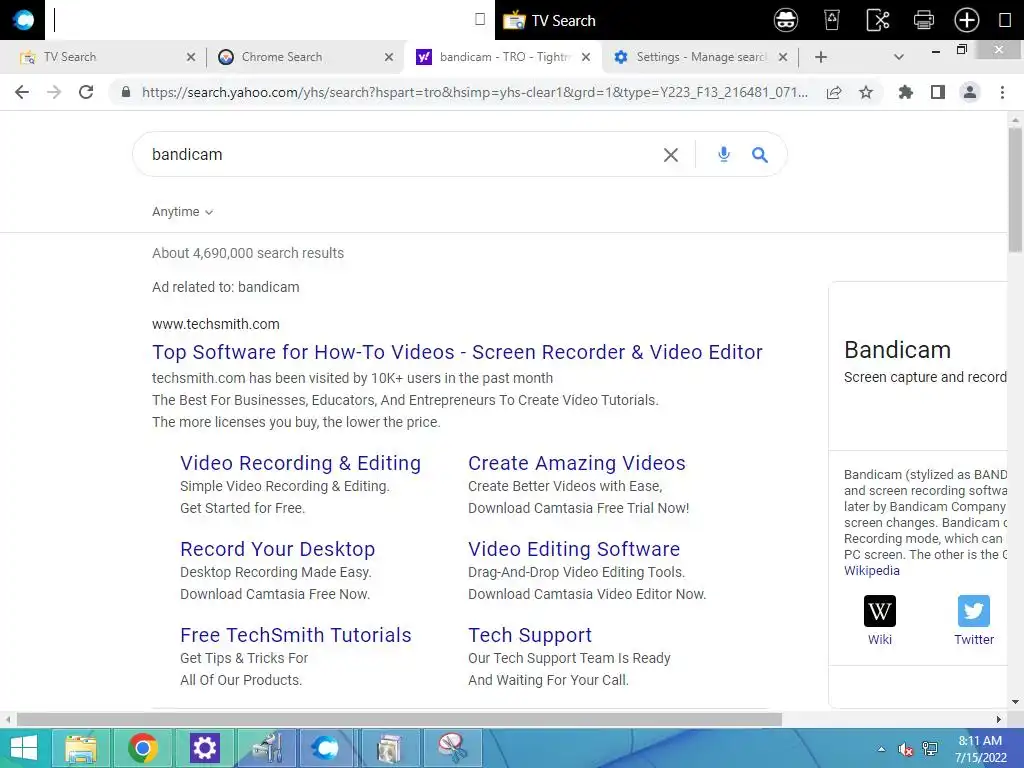This screenshot has width=1024, height=768.
Task: Click the share page icon in address bar
Action: [x=834, y=92]
